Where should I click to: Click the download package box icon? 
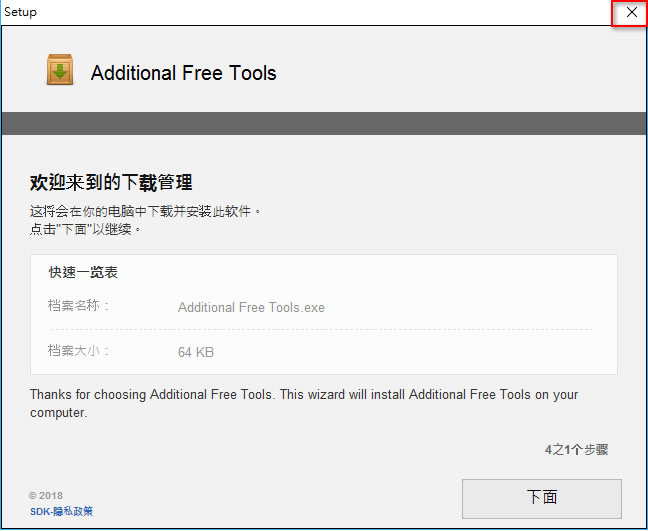pyautogui.click(x=60, y=69)
